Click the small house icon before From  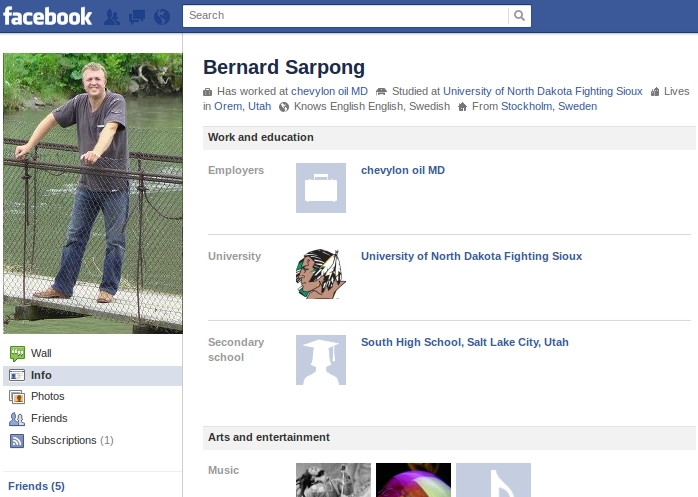click(x=463, y=107)
